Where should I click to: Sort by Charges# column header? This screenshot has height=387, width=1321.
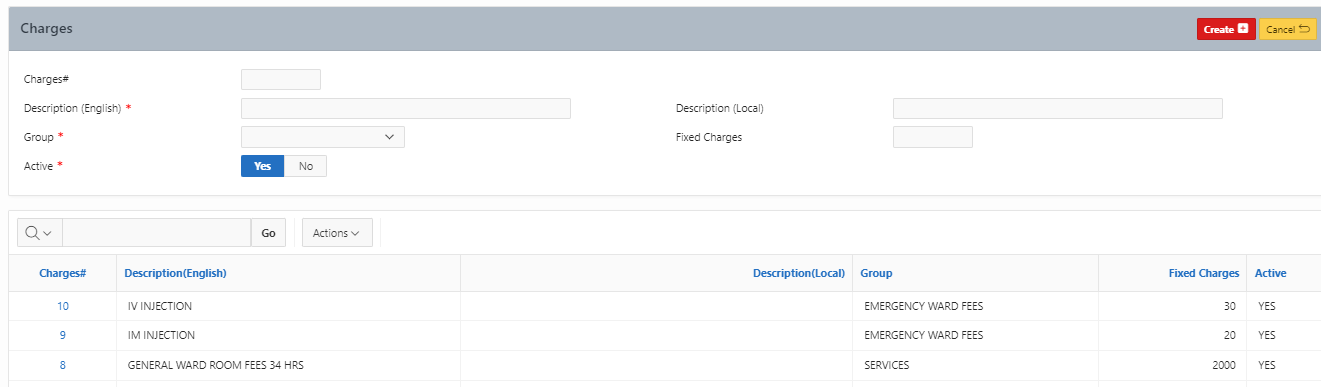(63, 273)
